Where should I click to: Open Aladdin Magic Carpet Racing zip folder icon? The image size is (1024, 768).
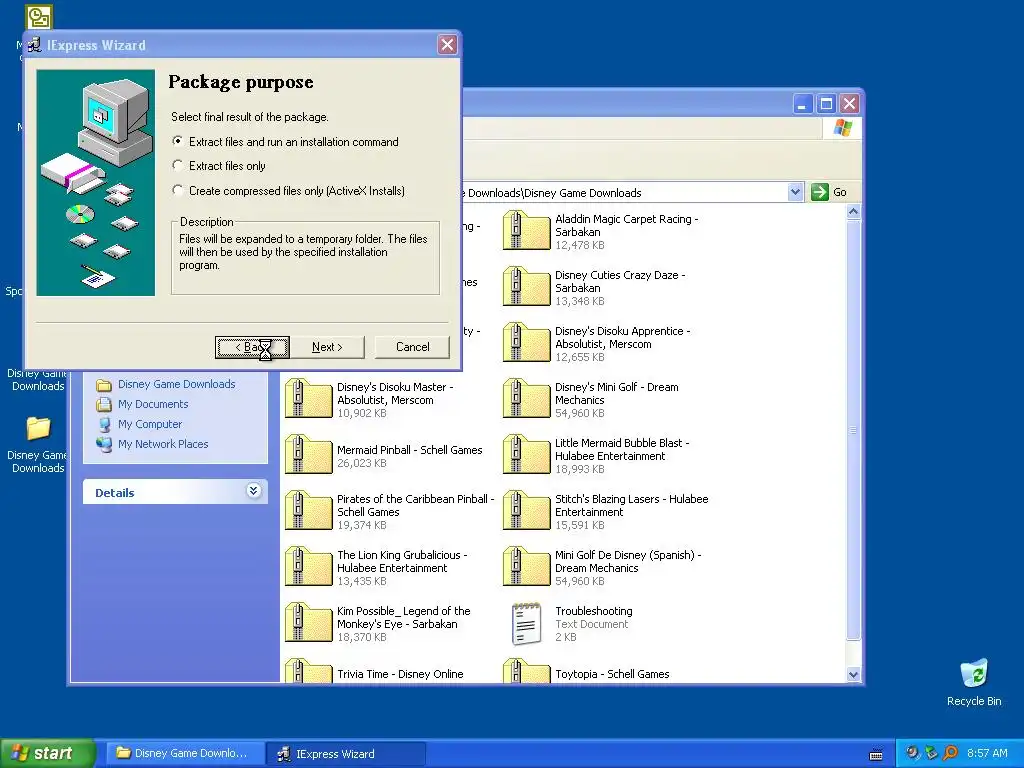click(x=526, y=231)
